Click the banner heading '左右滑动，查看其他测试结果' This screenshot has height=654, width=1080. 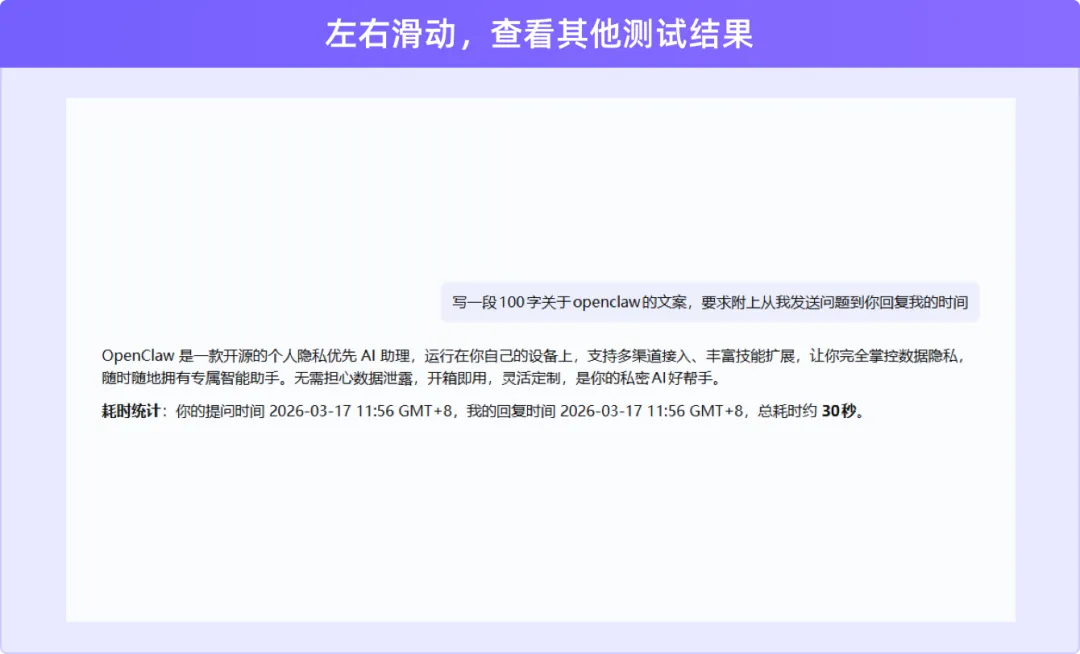[x=539, y=34]
